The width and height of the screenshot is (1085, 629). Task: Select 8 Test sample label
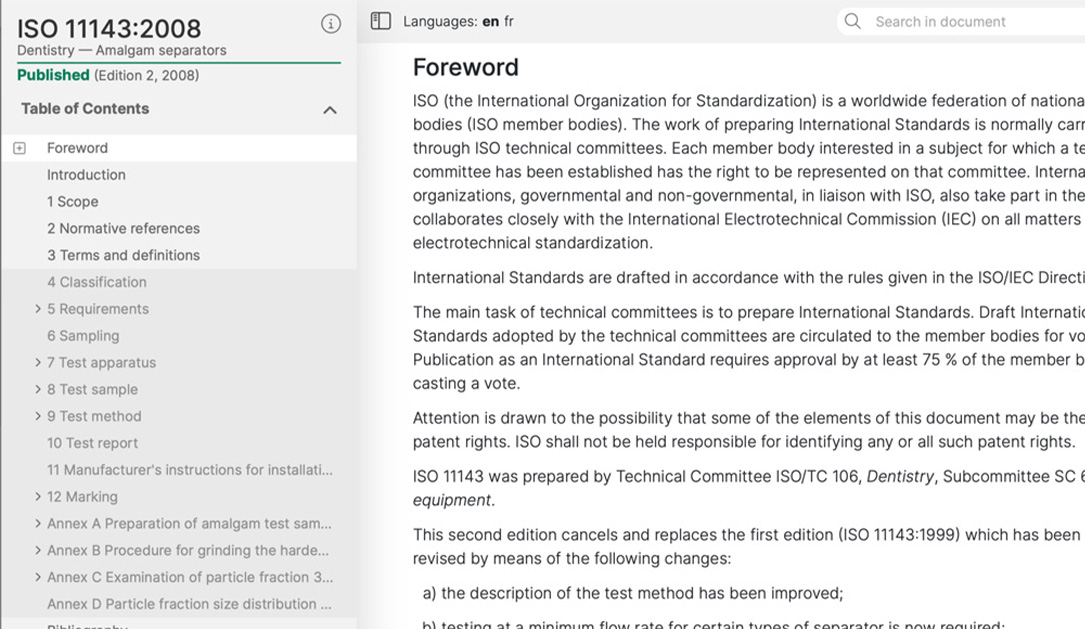click(92, 390)
